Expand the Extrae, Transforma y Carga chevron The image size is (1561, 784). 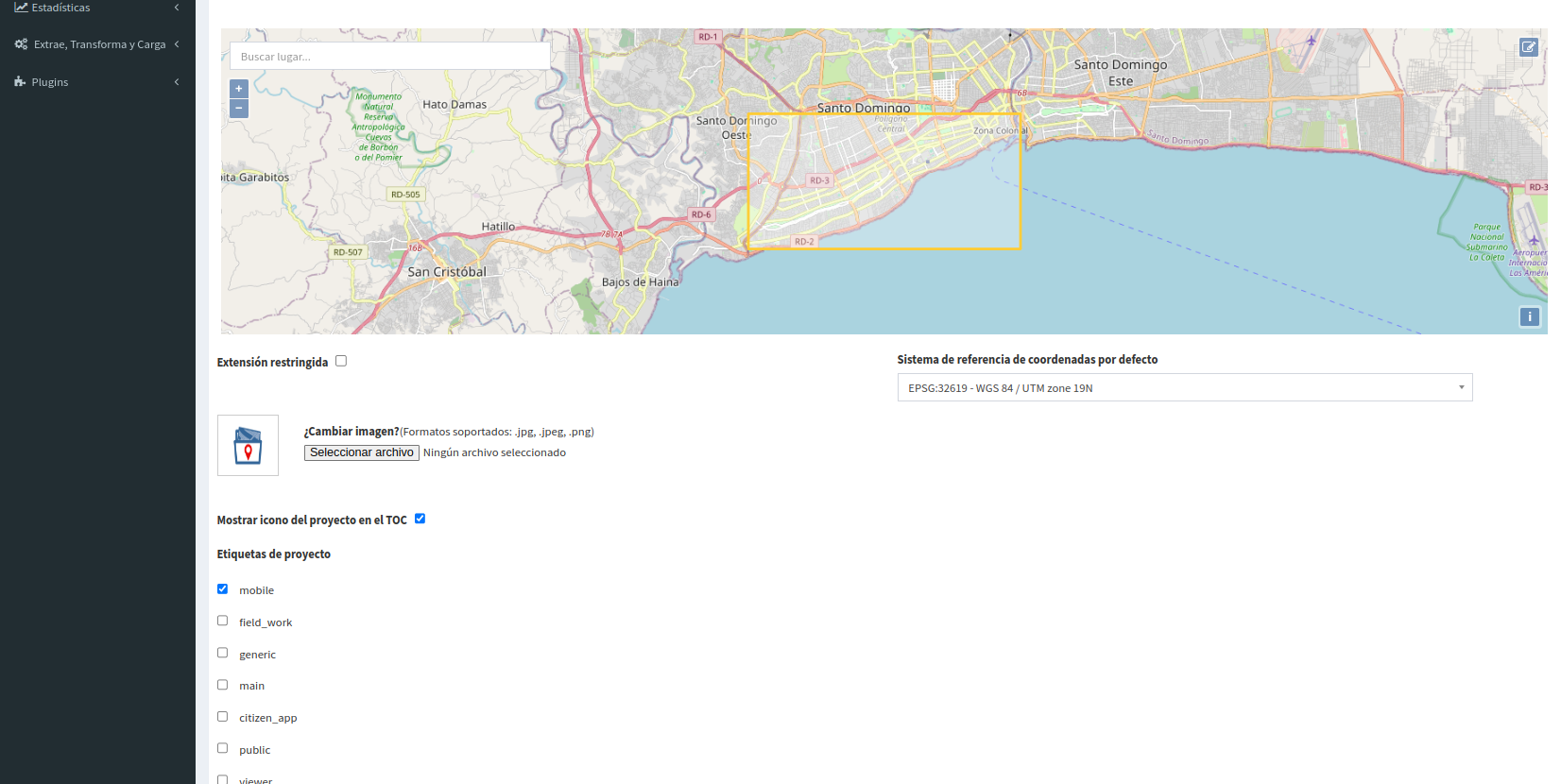(x=177, y=44)
